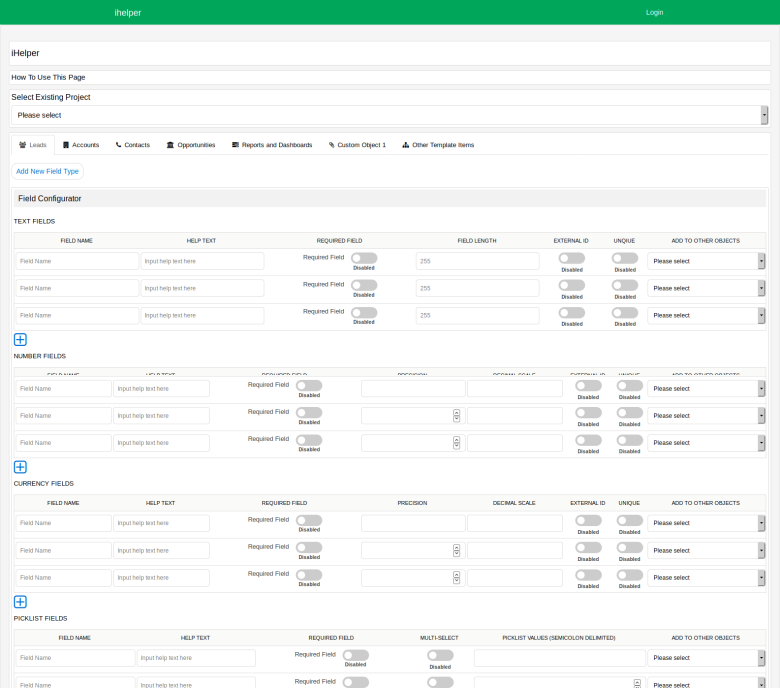Click Field Name input in first Picklist Fields row
This screenshot has width=780, height=688.
pyautogui.click(x=75, y=658)
